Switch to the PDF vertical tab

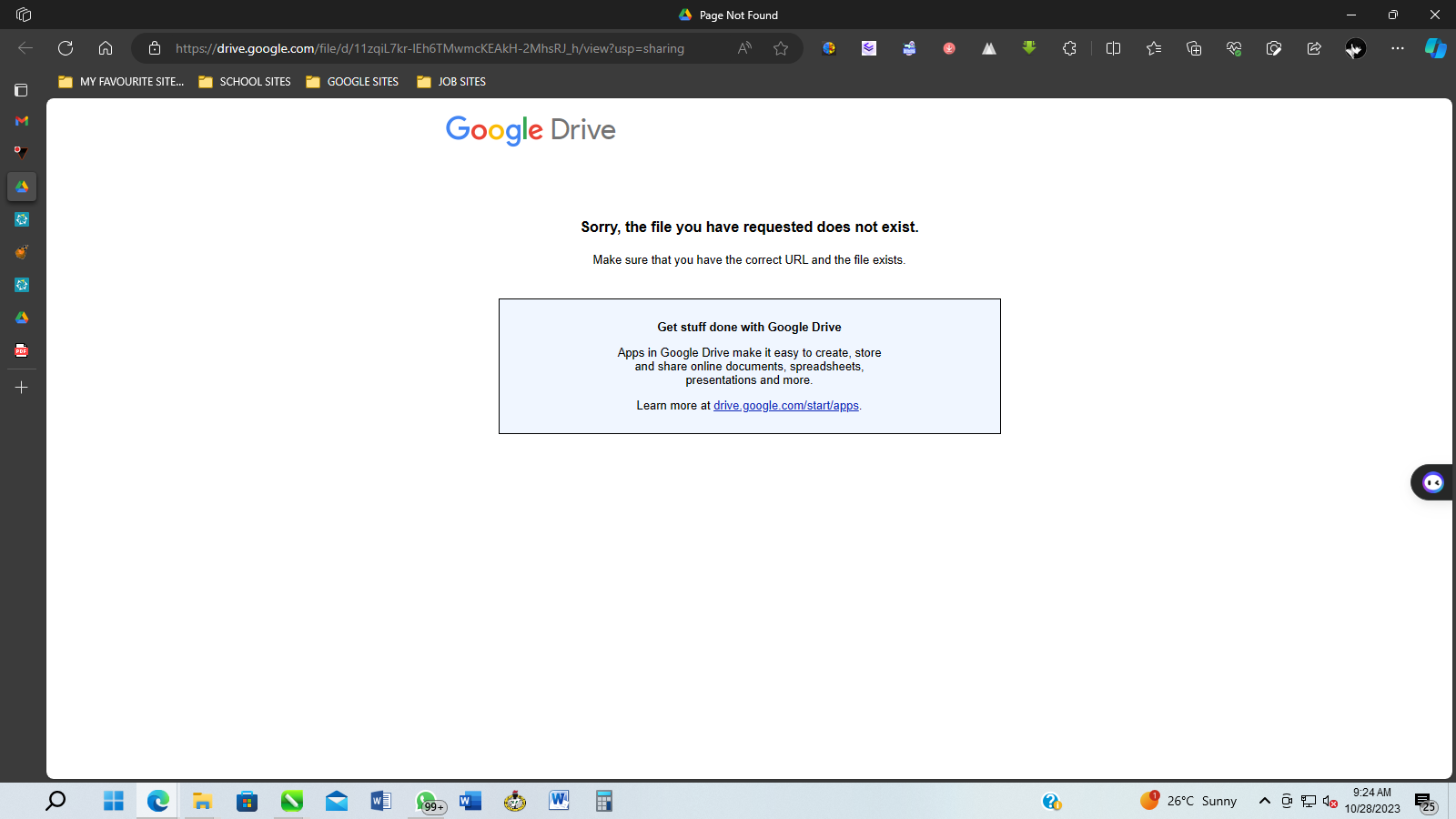point(22,350)
